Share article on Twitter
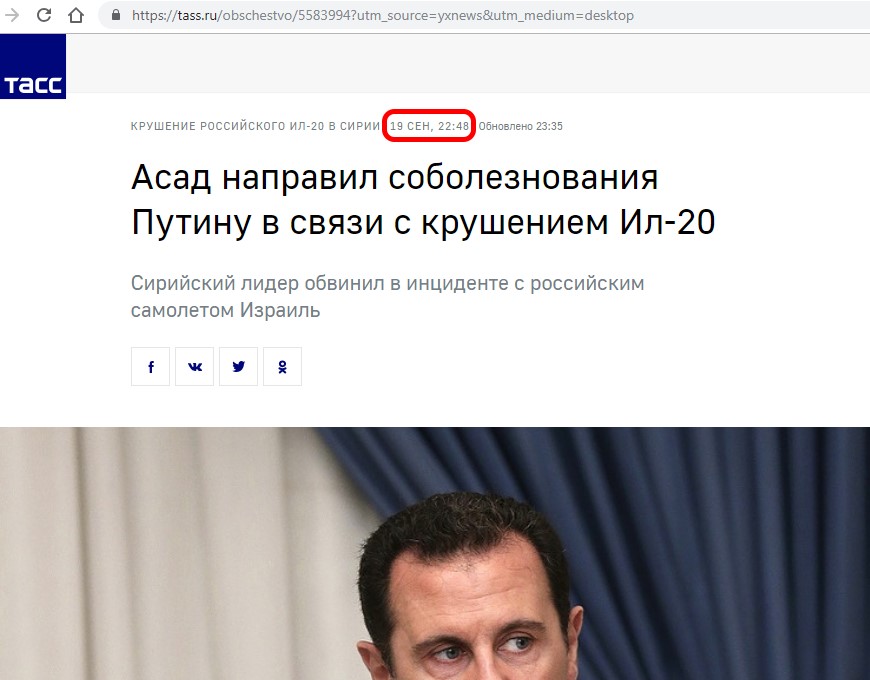 click(x=239, y=367)
